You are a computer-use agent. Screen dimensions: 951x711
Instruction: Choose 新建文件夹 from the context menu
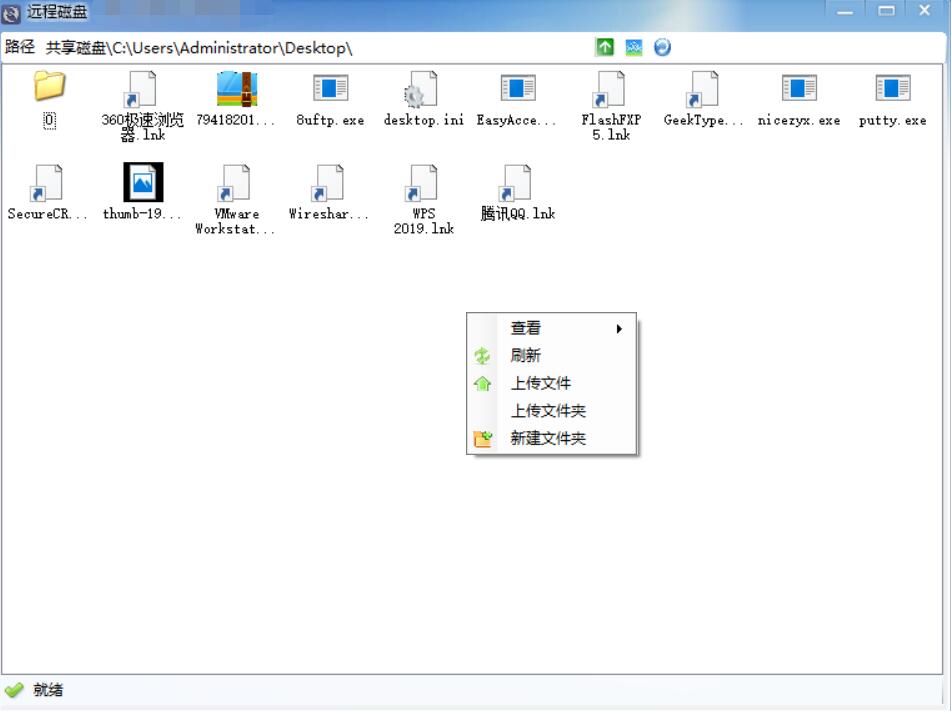[x=548, y=438]
